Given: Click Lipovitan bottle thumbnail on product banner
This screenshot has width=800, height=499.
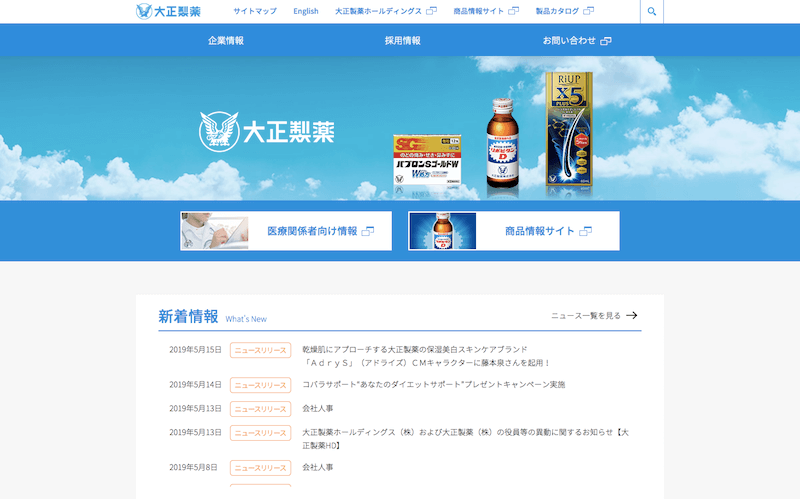Looking at the screenshot, I should tap(443, 231).
